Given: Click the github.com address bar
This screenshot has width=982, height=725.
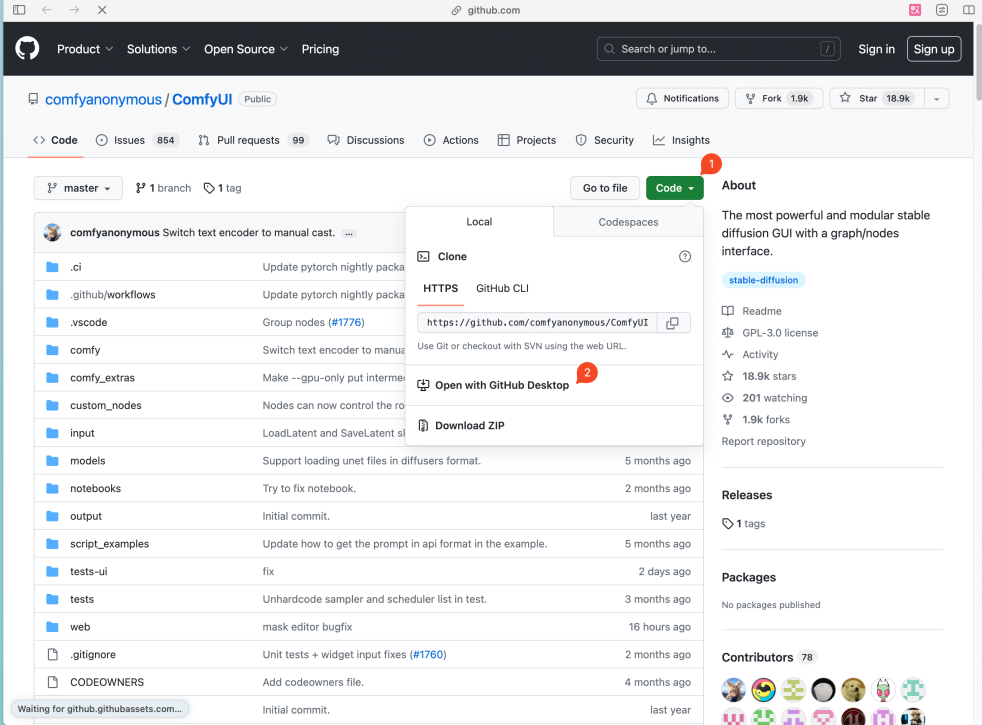Looking at the screenshot, I should (486, 10).
